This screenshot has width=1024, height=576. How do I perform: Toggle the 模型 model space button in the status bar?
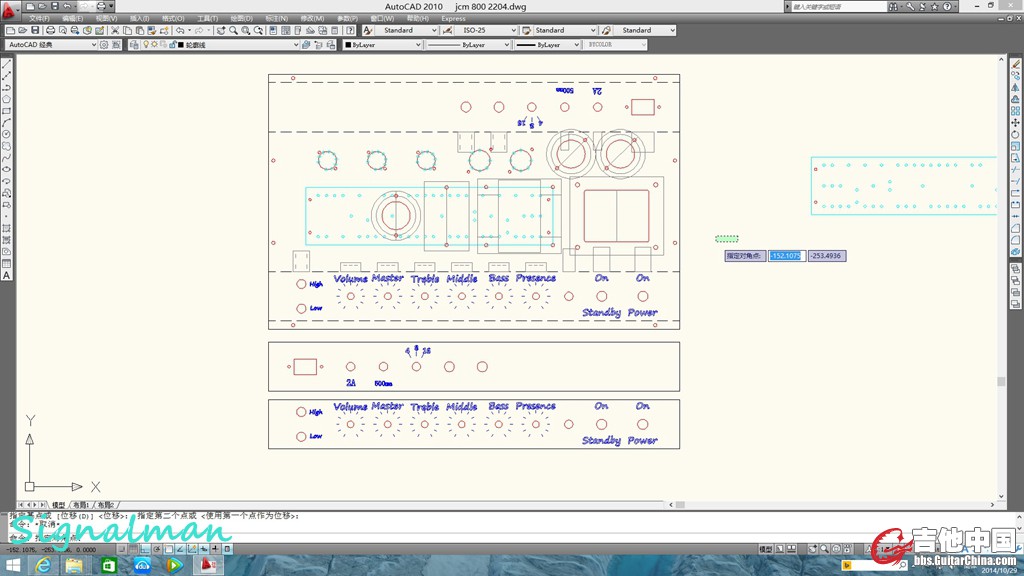[765, 550]
